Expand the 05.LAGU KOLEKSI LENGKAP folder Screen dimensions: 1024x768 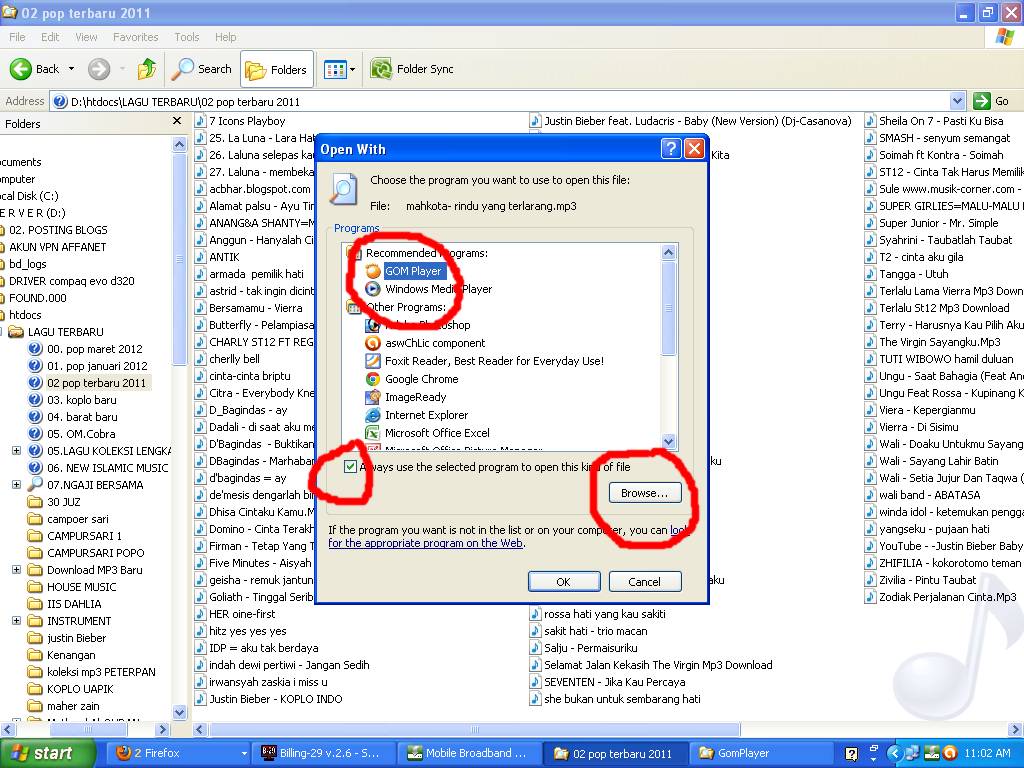16,451
